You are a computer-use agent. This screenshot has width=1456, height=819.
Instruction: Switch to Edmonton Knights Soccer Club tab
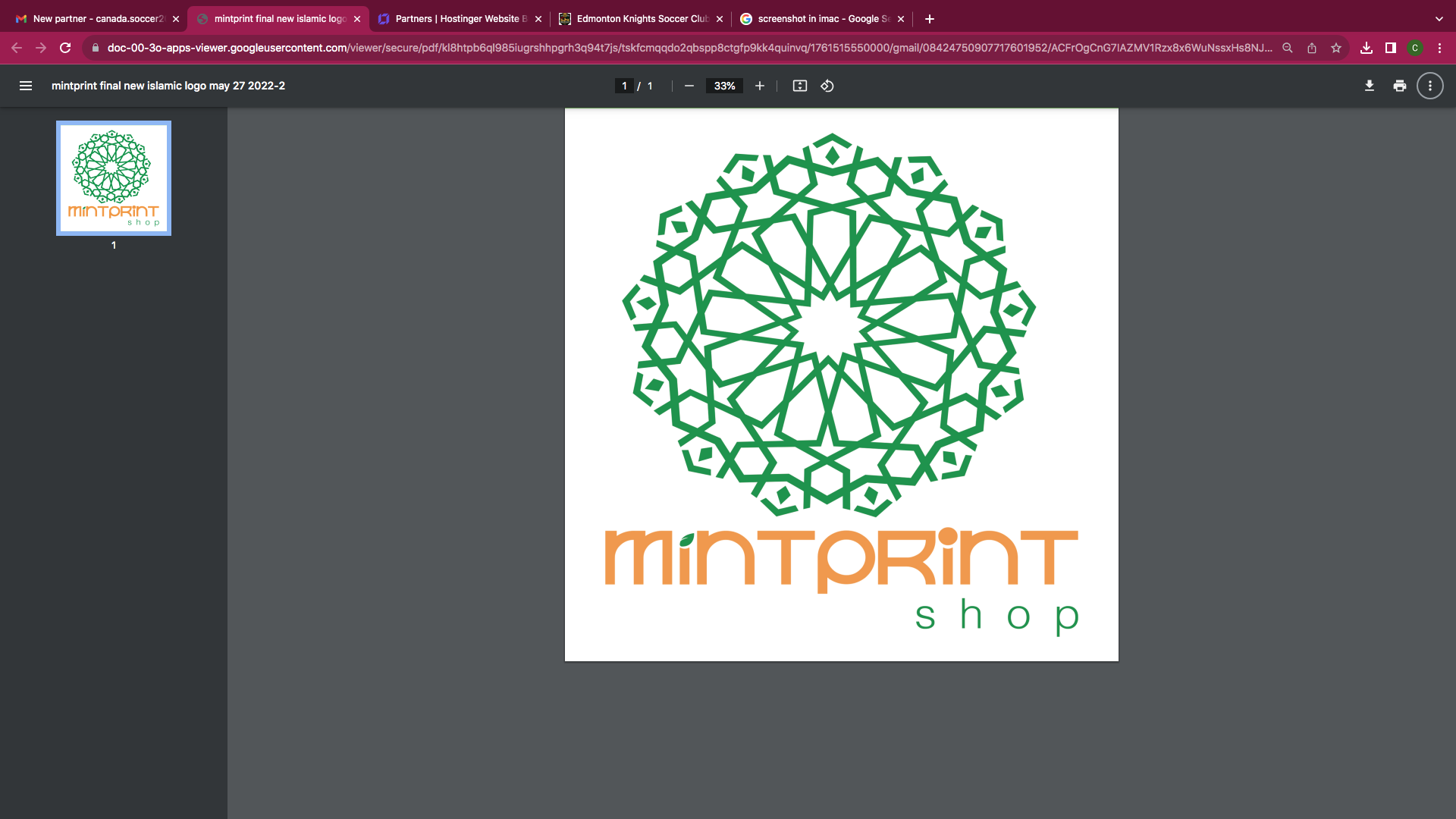642,19
